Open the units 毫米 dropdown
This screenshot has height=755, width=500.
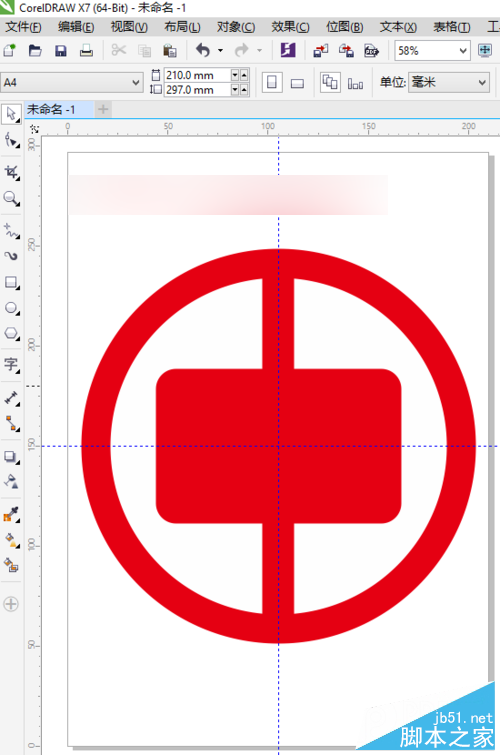[482, 82]
